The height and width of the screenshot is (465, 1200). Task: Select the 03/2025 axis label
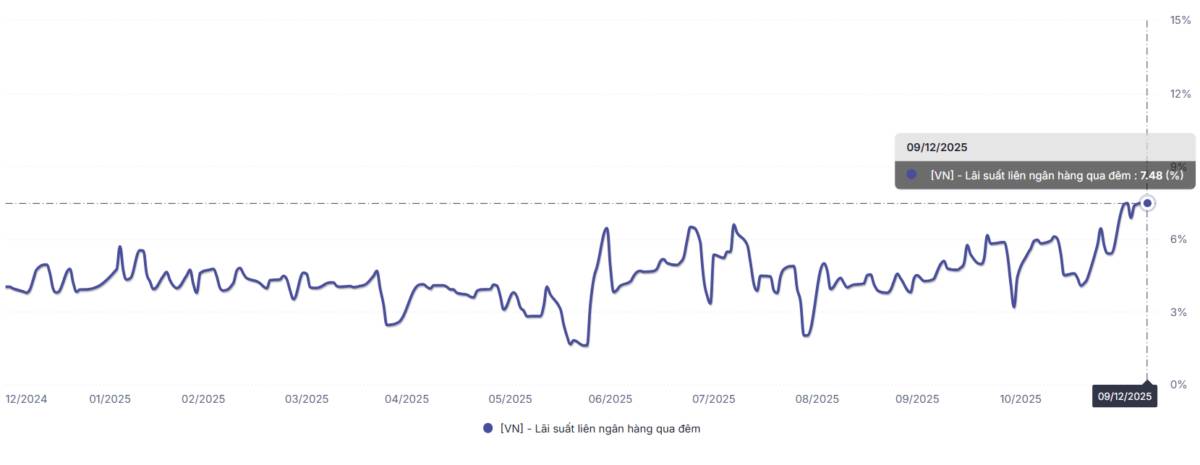[307, 398]
